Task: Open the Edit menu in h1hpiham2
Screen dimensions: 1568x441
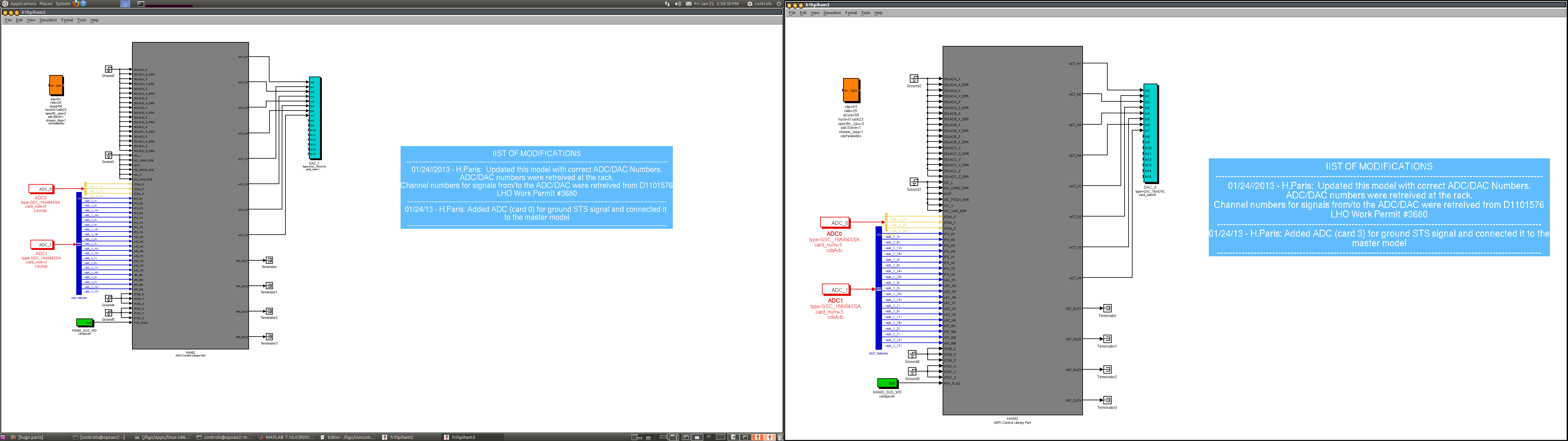Action: pyautogui.click(x=19, y=20)
